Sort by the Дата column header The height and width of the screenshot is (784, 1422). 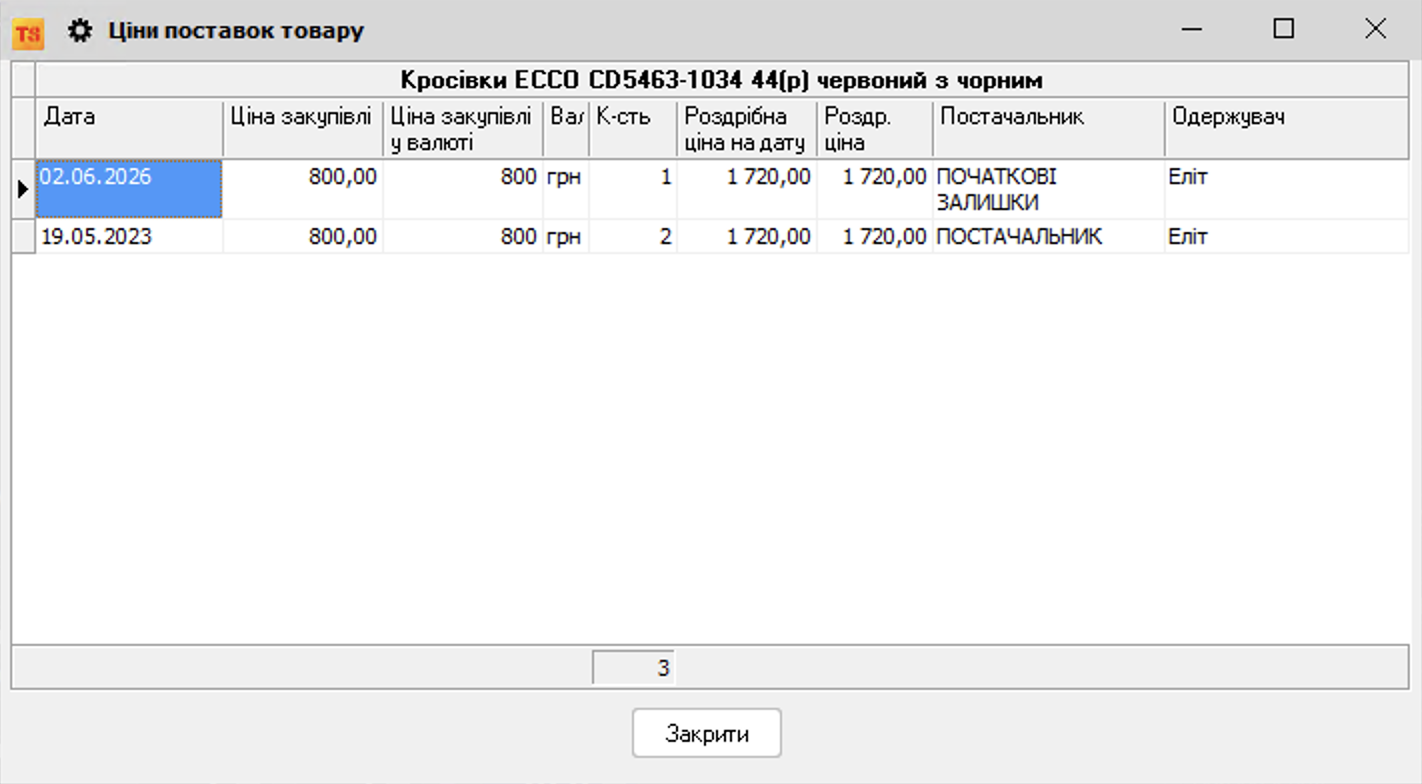(129, 127)
